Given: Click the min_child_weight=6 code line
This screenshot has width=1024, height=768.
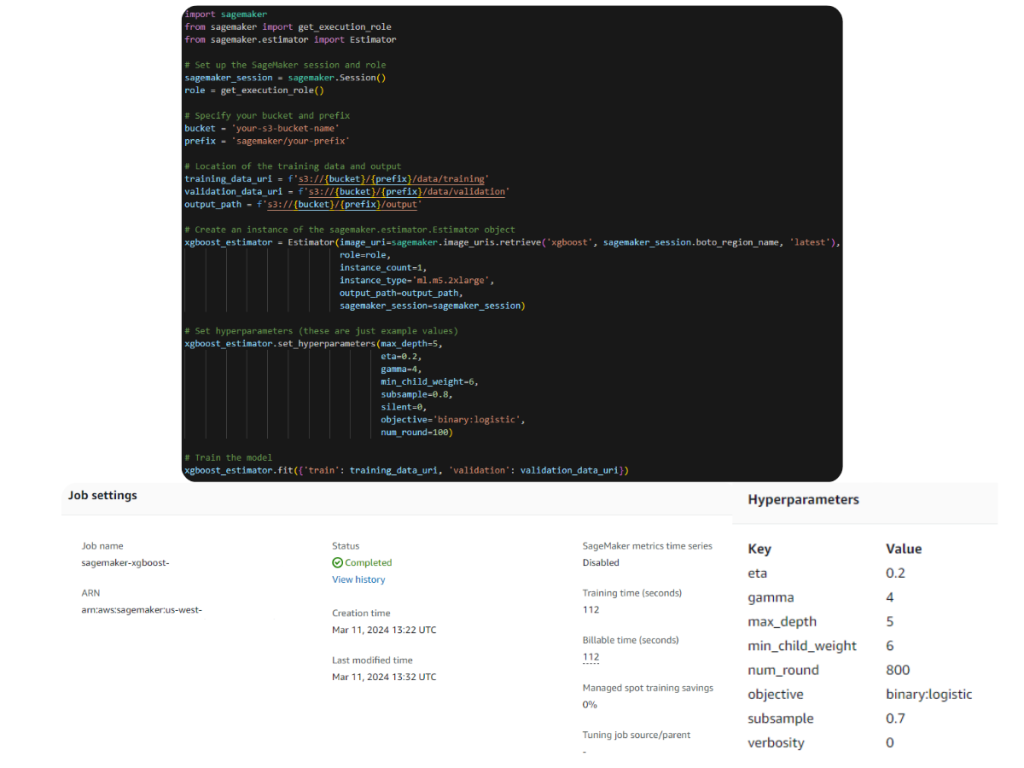Looking at the screenshot, I should click(x=430, y=382).
